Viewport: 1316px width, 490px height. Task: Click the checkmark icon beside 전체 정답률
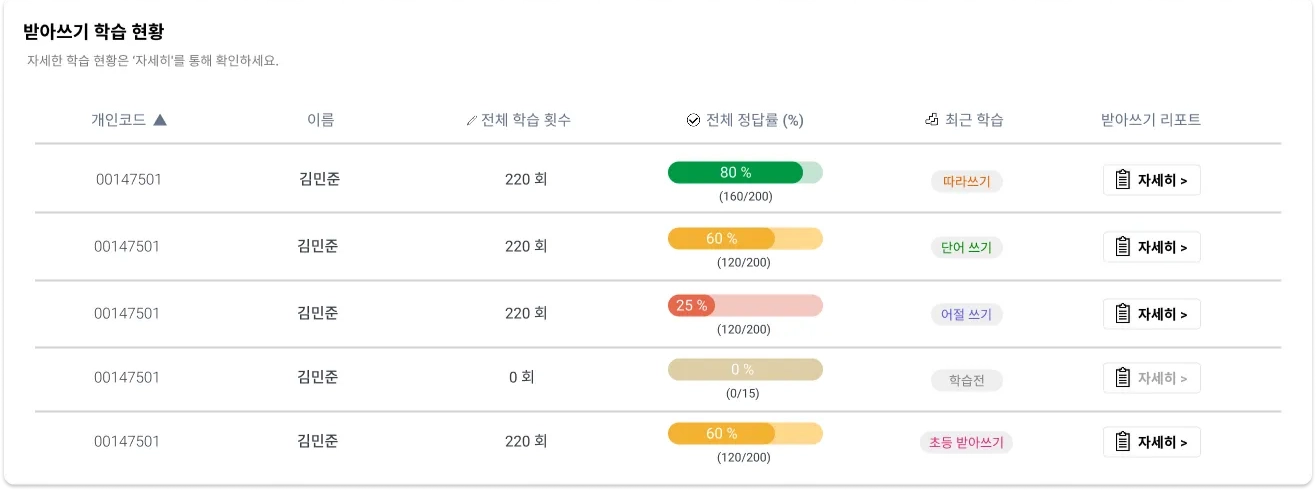point(693,120)
